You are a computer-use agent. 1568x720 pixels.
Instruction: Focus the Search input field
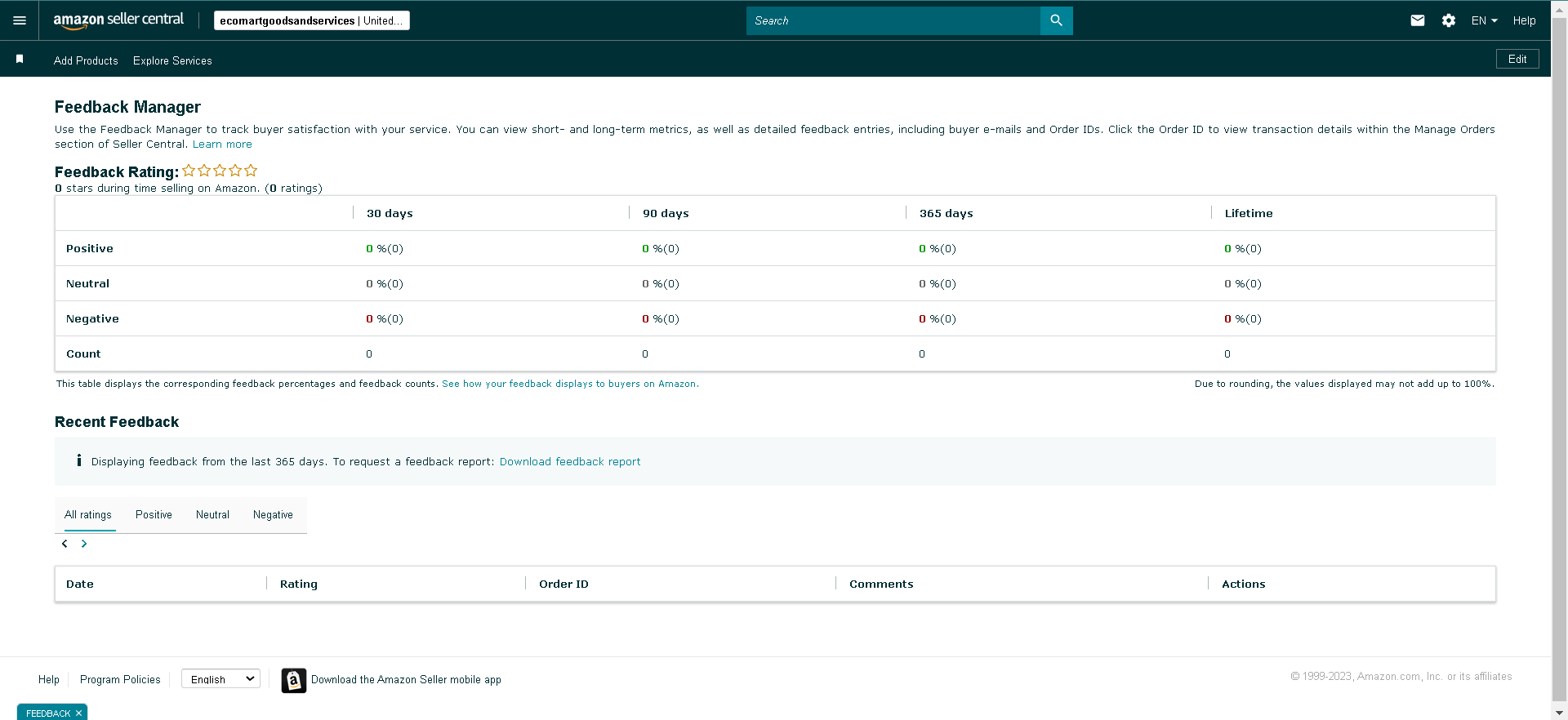coord(893,20)
